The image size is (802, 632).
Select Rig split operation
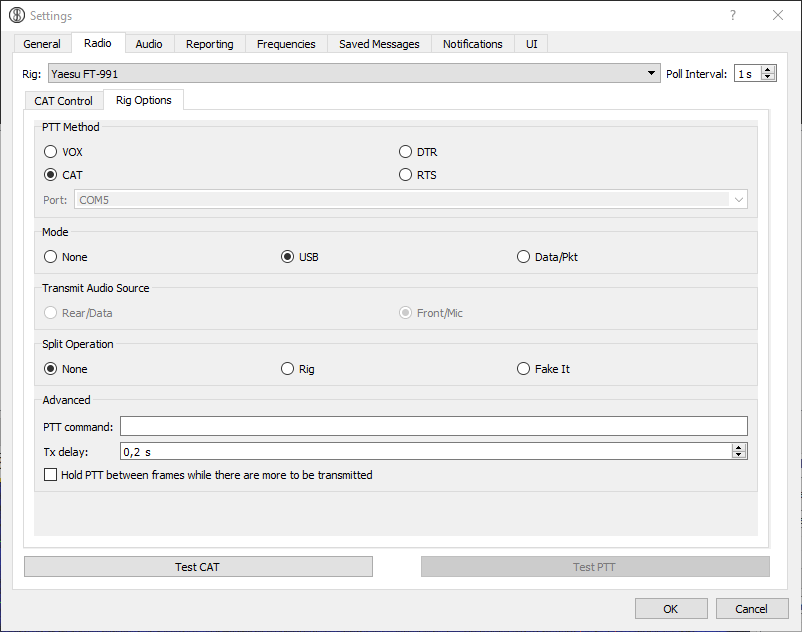[288, 369]
